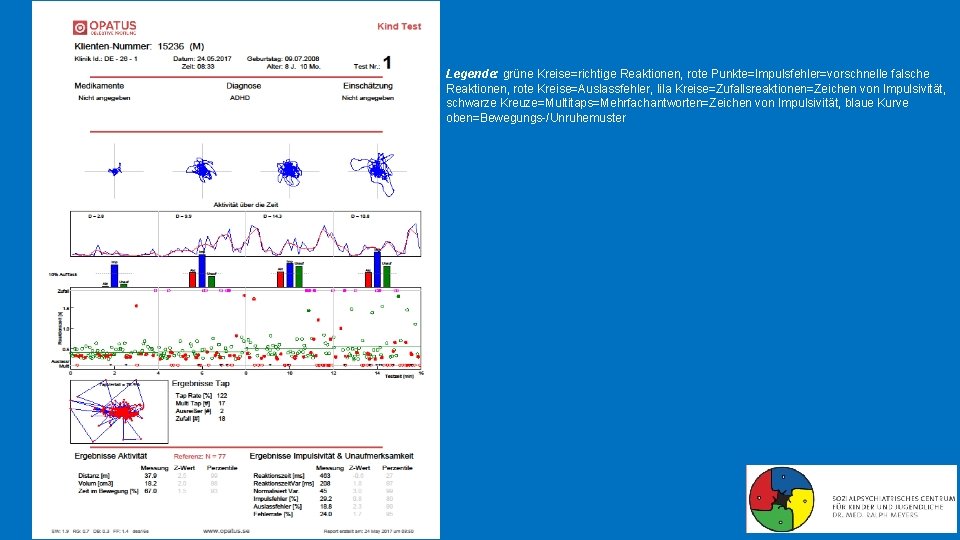
Task: Click the 'Kind Test' heading
Action: [x=399, y=26]
